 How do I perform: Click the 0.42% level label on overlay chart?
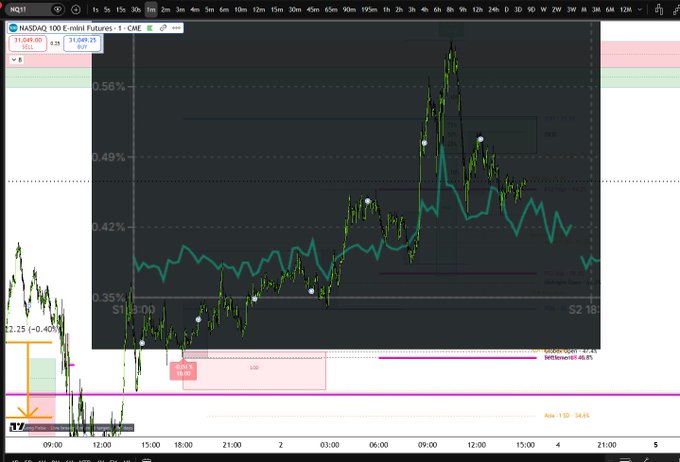tap(109, 227)
